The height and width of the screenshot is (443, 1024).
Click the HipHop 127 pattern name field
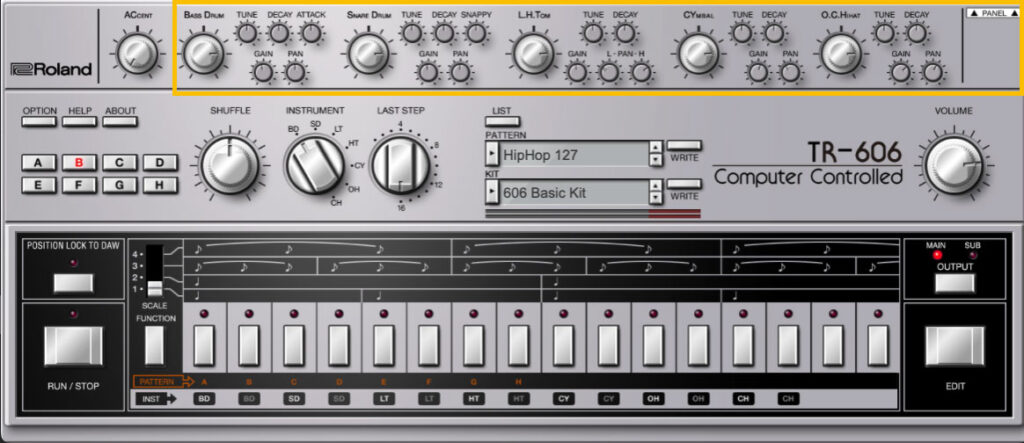[573, 155]
